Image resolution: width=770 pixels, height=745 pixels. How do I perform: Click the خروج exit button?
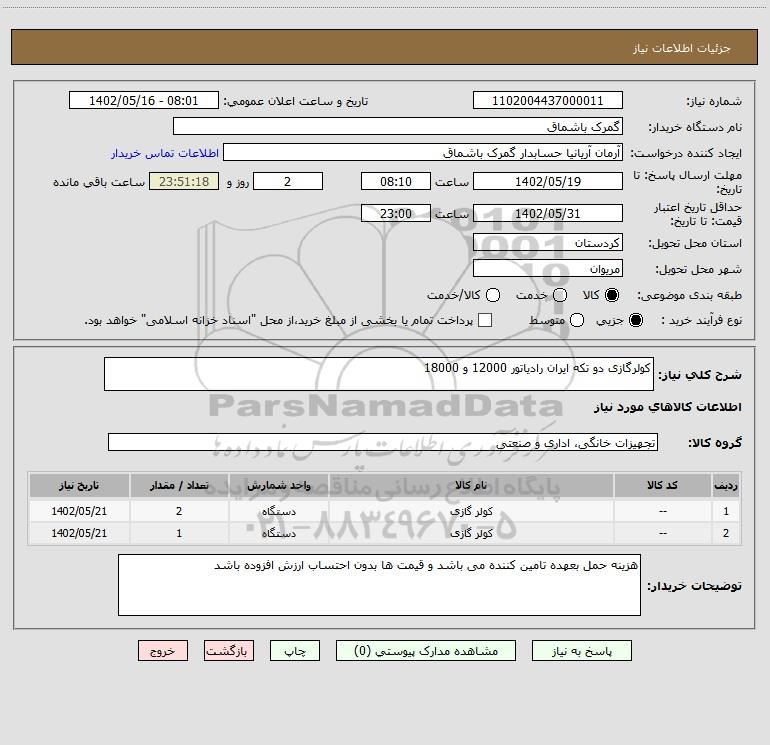click(x=163, y=651)
